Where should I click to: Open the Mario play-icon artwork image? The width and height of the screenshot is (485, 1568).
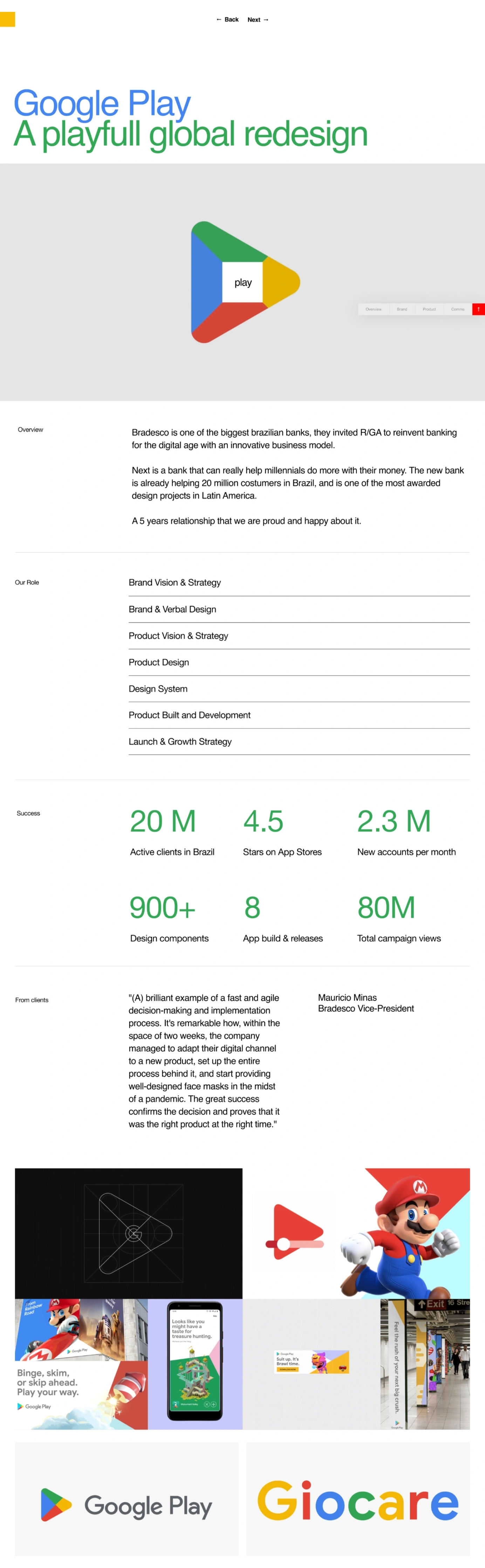click(x=356, y=1233)
